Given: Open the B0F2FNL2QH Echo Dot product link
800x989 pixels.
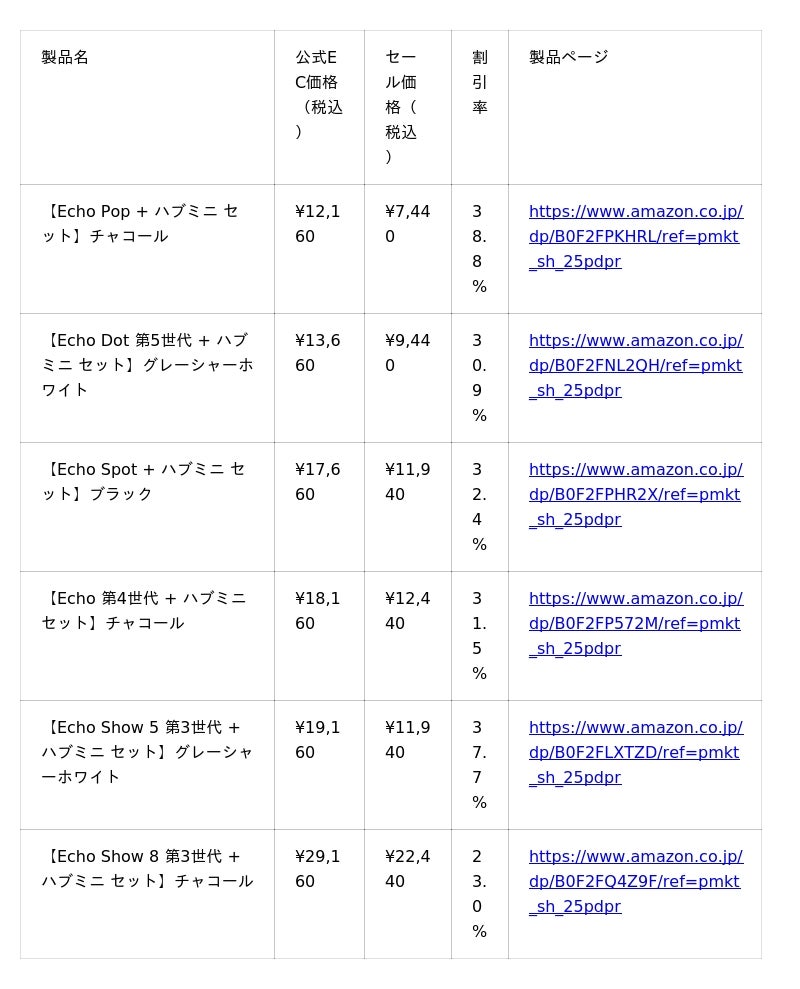Looking at the screenshot, I should [x=634, y=366].
